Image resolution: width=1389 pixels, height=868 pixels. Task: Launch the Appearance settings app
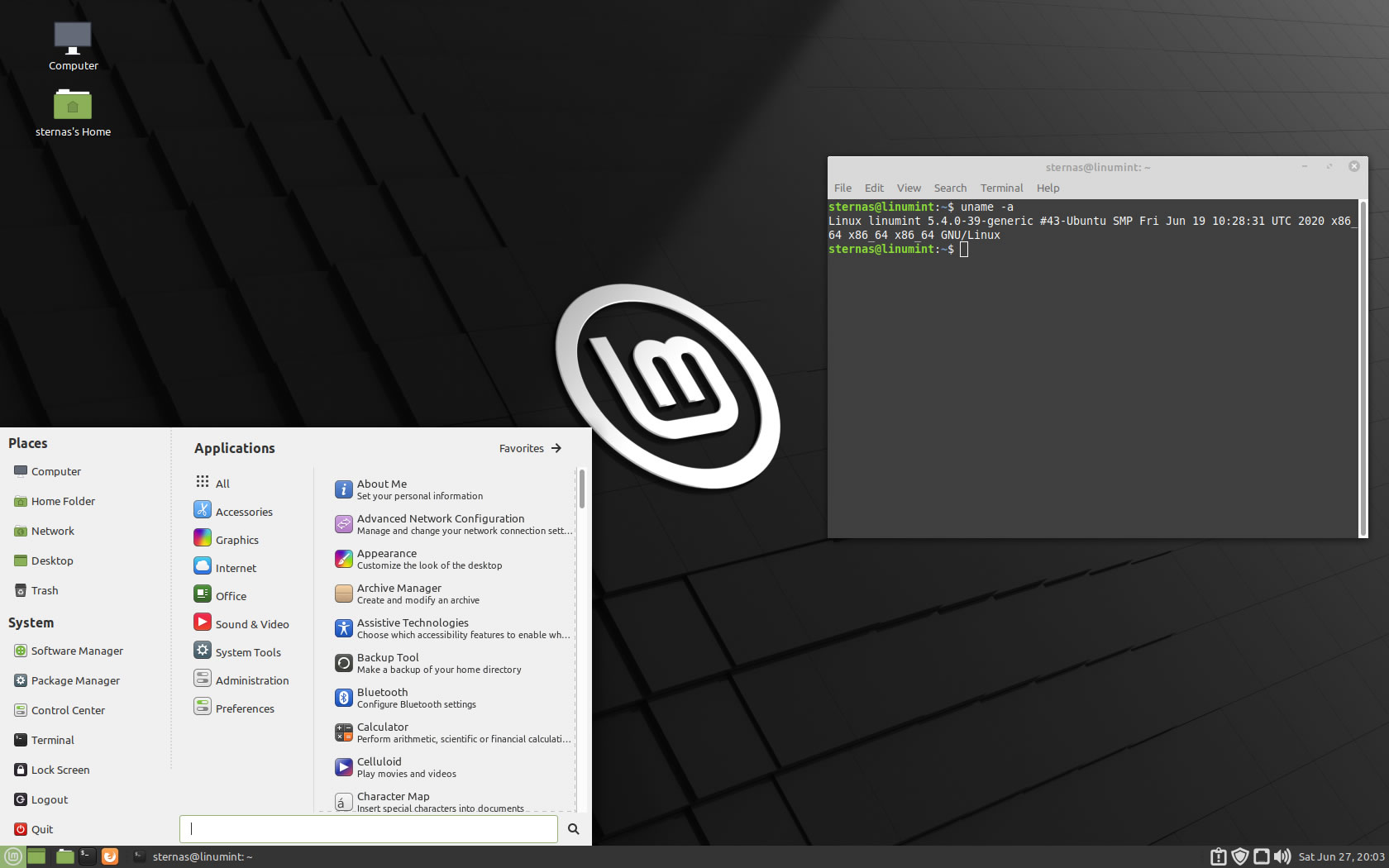(452, 559)
